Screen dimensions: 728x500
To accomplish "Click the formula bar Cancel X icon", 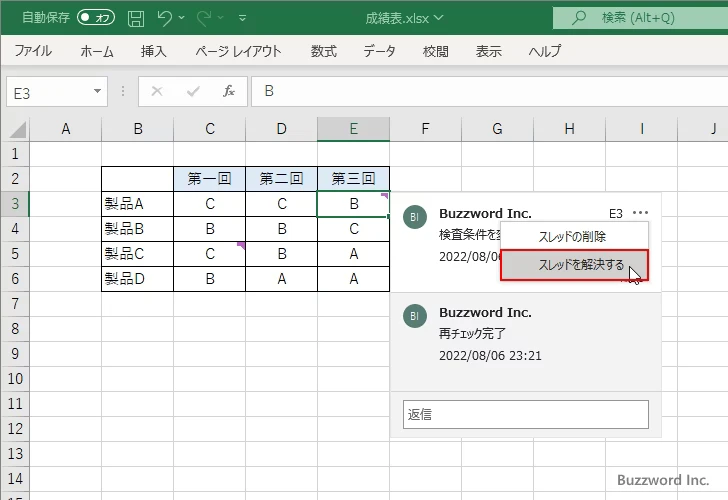I will point(157,91).
